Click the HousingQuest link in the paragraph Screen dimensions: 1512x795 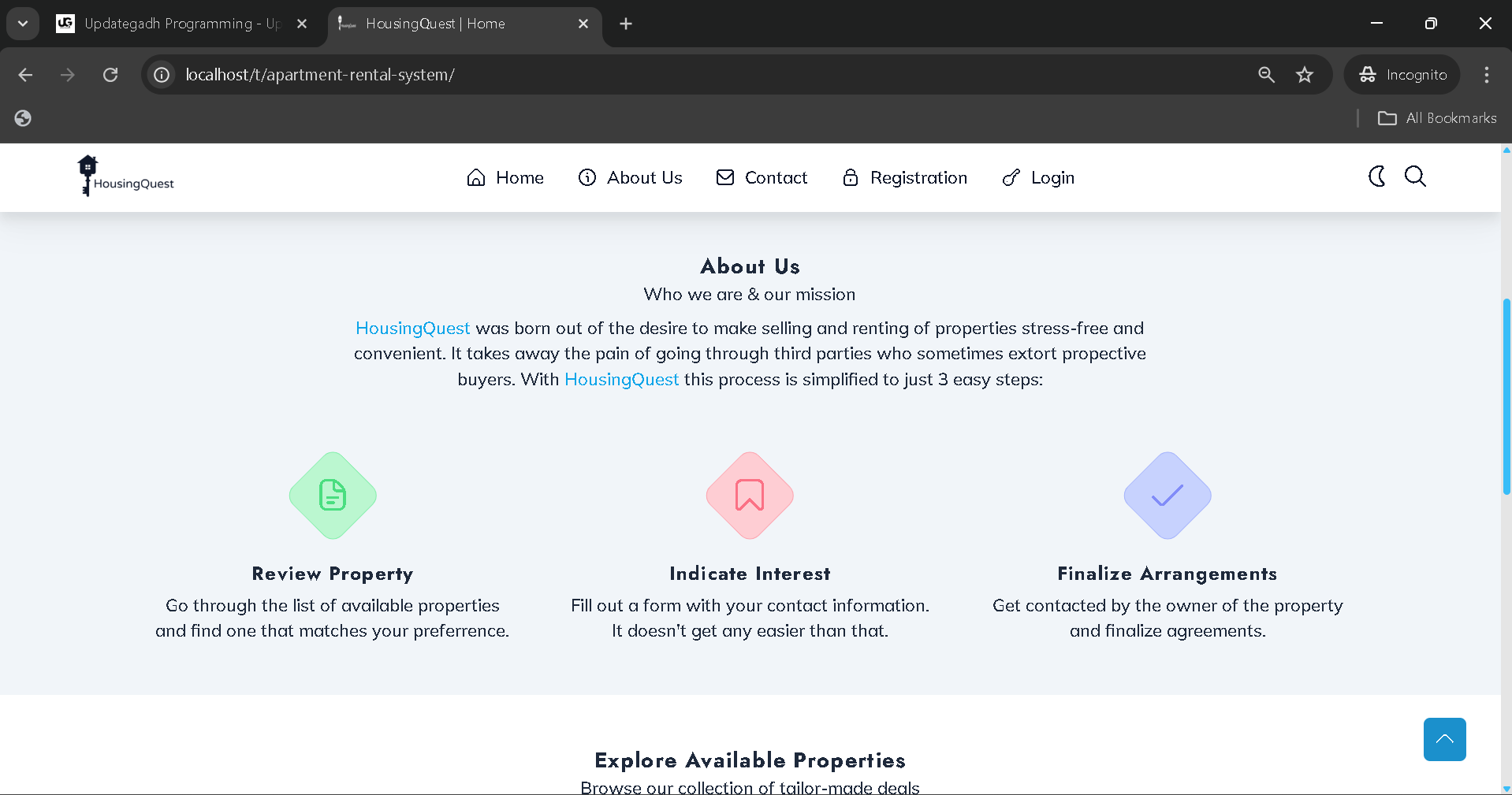412,328
